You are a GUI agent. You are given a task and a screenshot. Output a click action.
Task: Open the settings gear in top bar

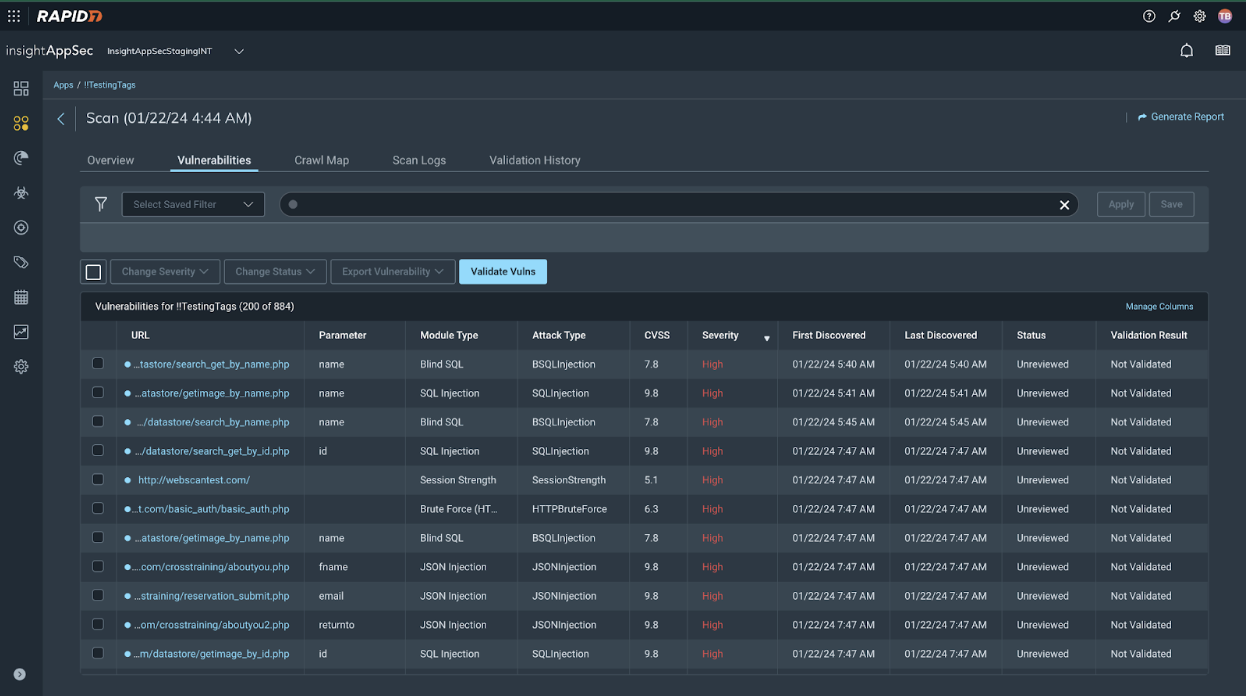1199,16
